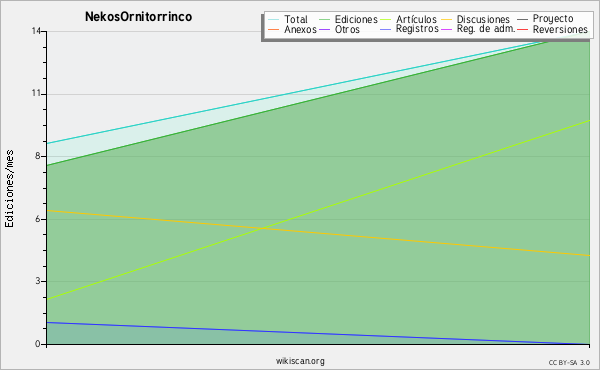
Task: Click the wikiscan.org label below the chart
Action: pos(300,361)
